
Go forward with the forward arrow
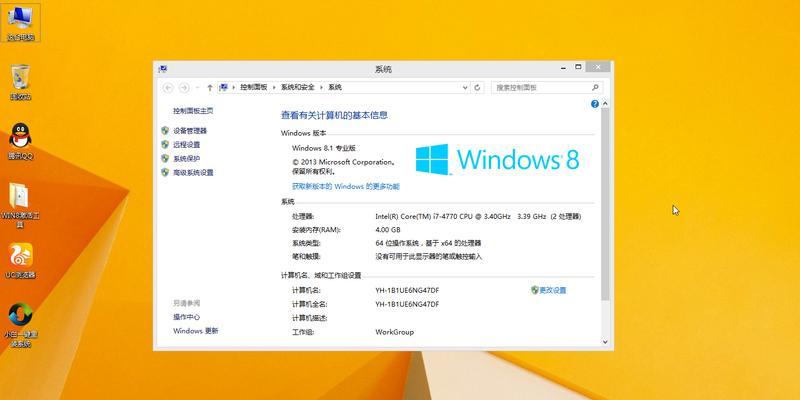pyautogui.click(x=184, y=88)
